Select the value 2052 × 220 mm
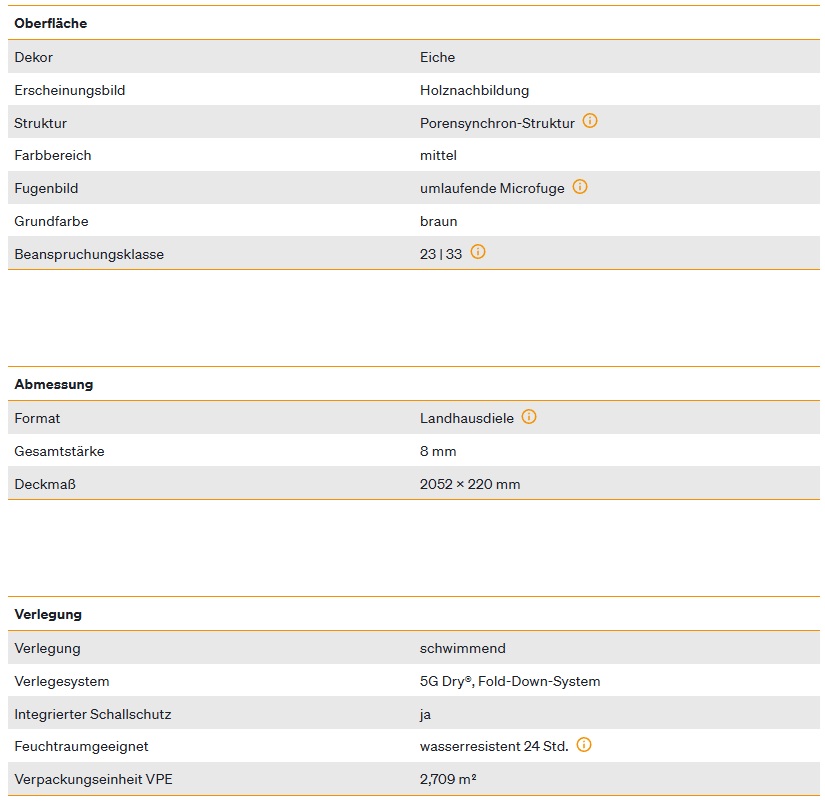Viewport: 825px width, 804px height. pos(470,485)
